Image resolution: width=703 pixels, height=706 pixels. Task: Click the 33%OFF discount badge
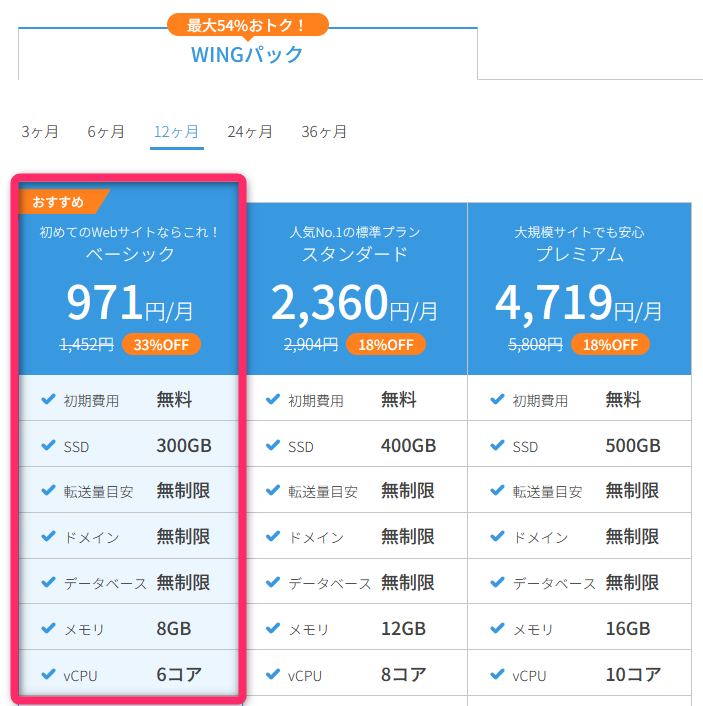[161, 344]
